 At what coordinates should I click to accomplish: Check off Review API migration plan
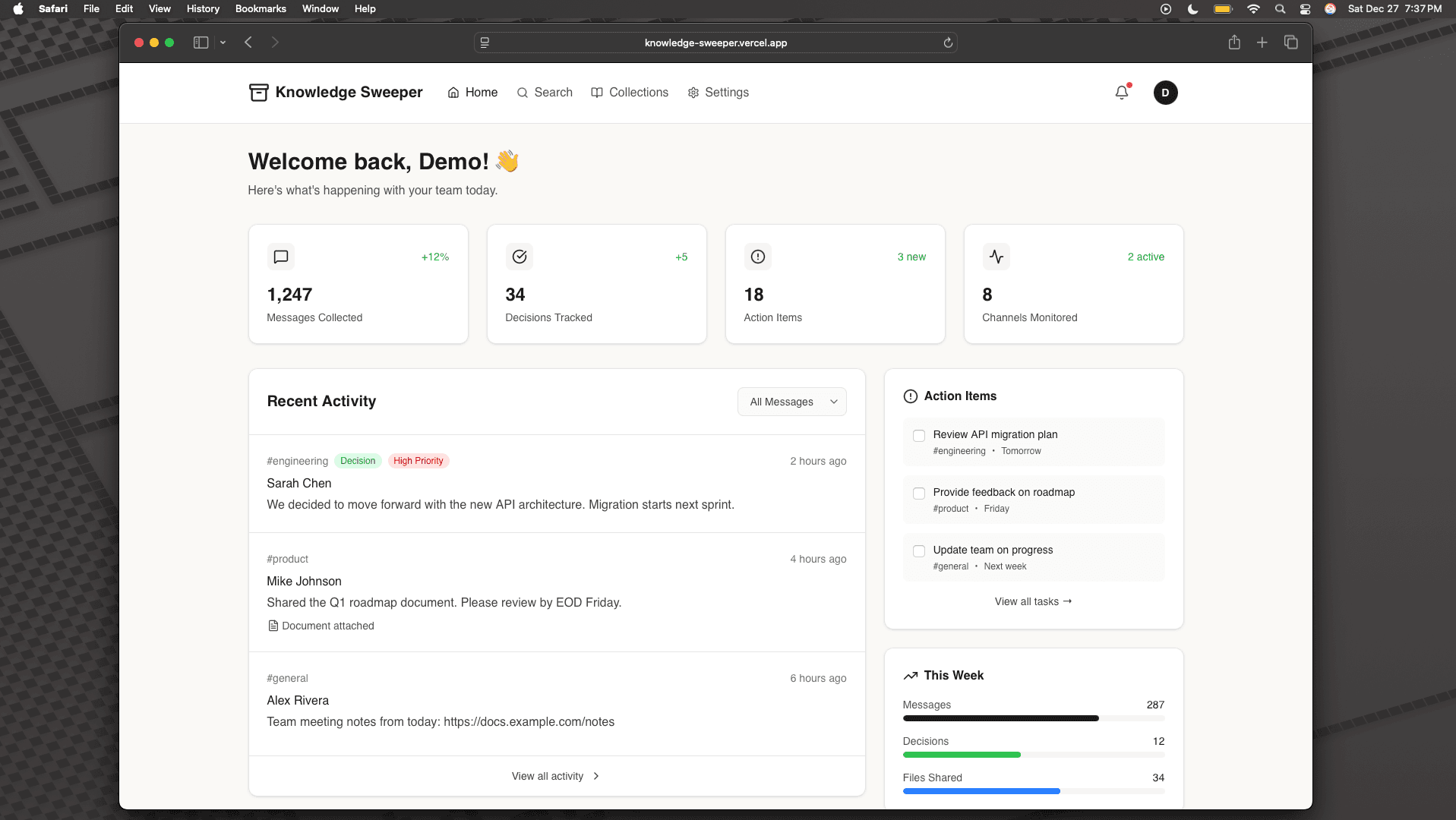click(918, 436)
